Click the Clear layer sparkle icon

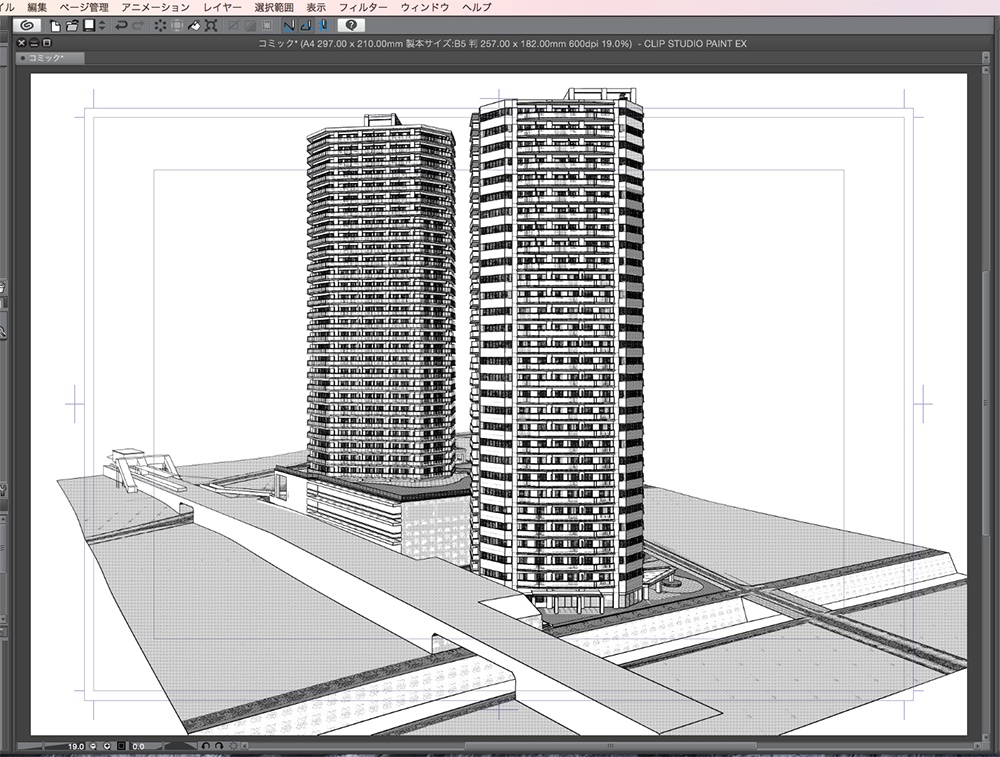(160, 24)
